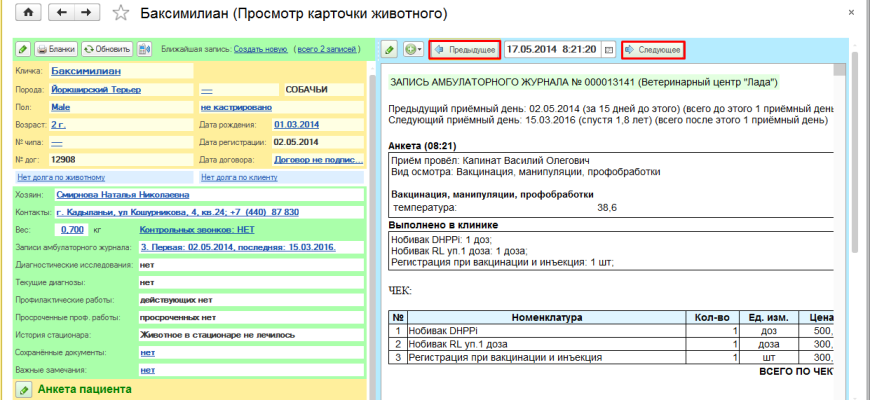Click the icon right of Обновить
The width and height of the screenshot is (870, 400).
pyautogui.click(x=144, y=49)
